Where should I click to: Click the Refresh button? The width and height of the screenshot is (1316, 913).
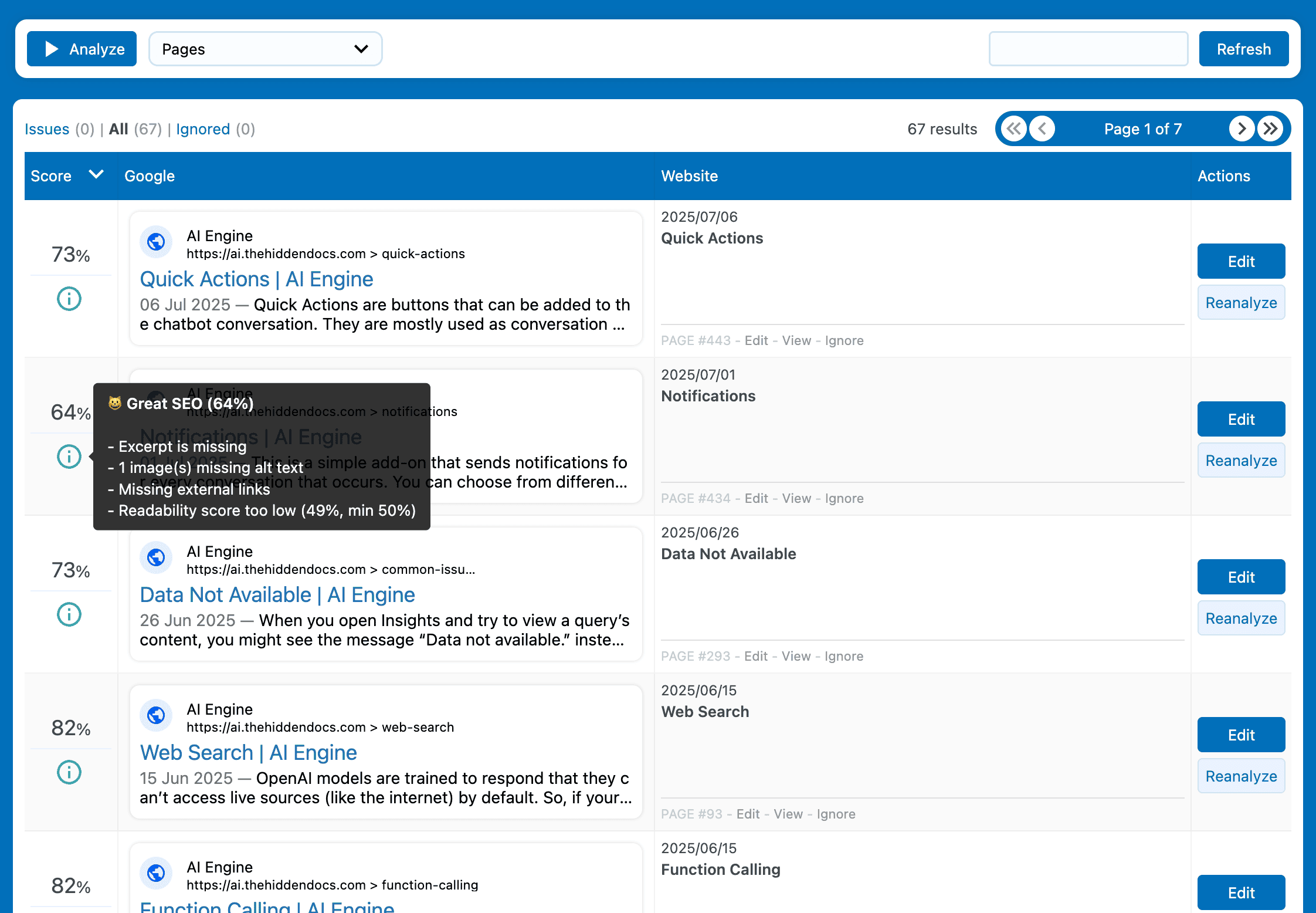(x=1244, y=49)
